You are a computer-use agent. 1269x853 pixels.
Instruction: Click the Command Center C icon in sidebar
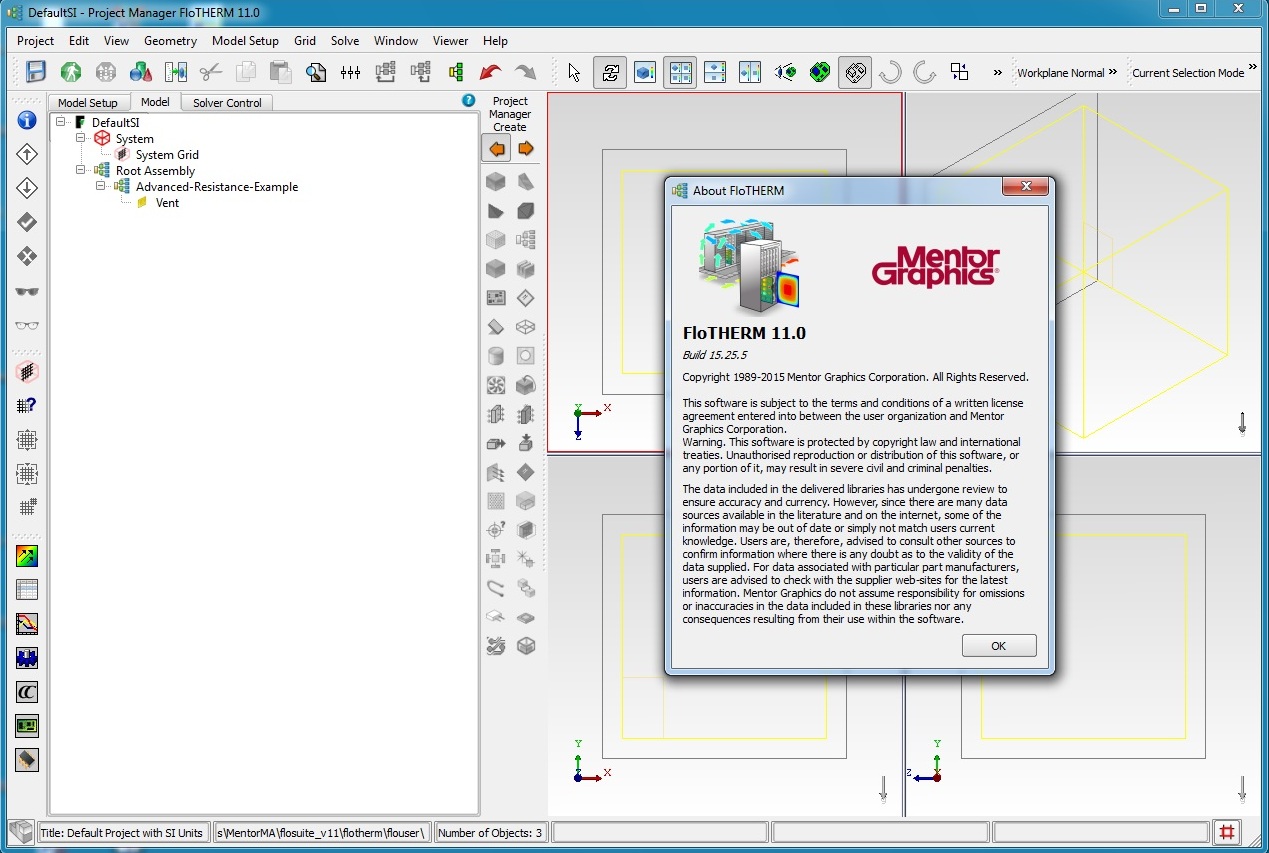point(27,692)
